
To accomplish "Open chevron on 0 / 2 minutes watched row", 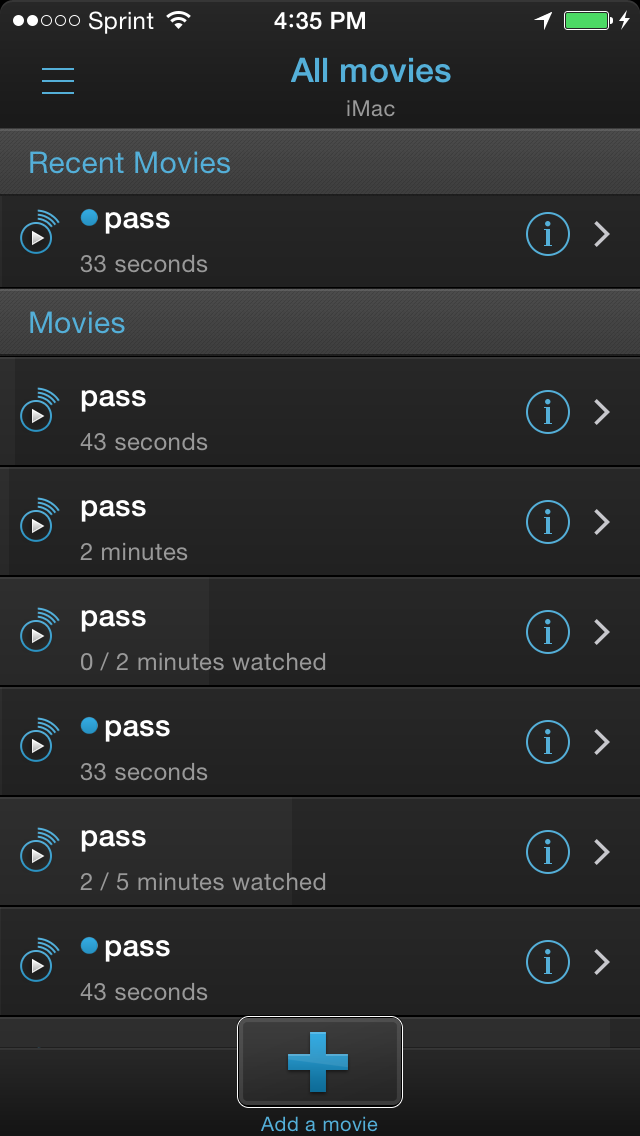I will coord(602,632).
